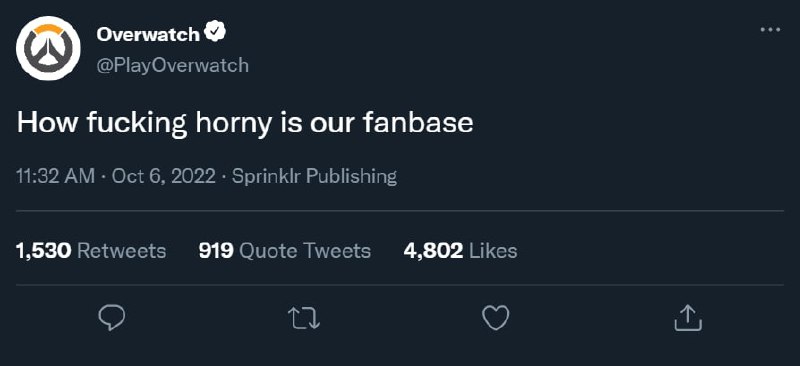
Task: Click the Overwatch display name
Action: 148,34
